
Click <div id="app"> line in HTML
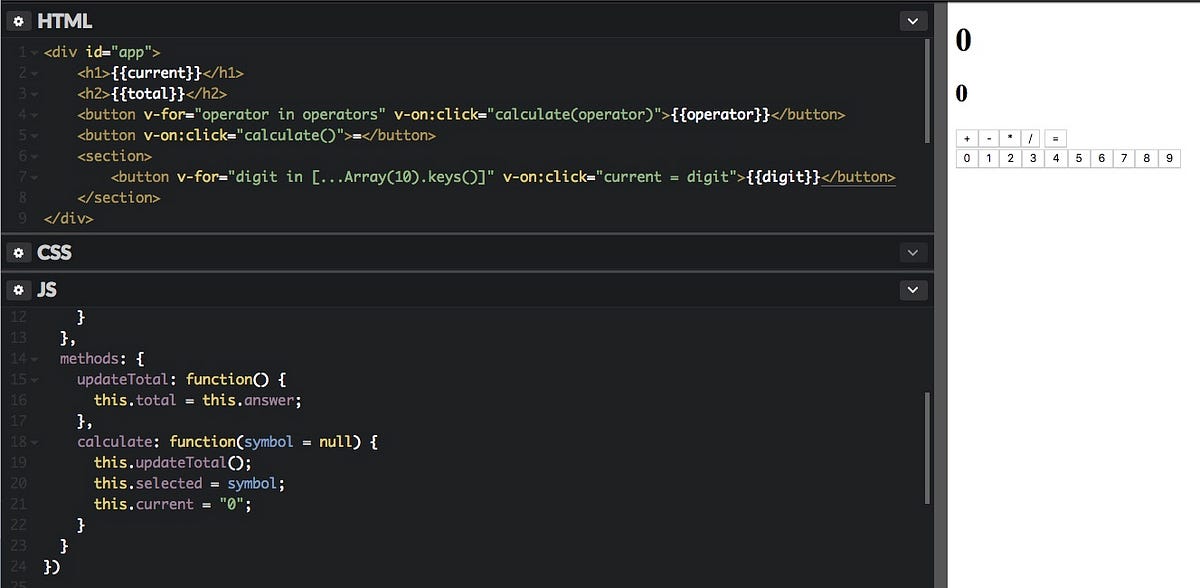(102, 52)
